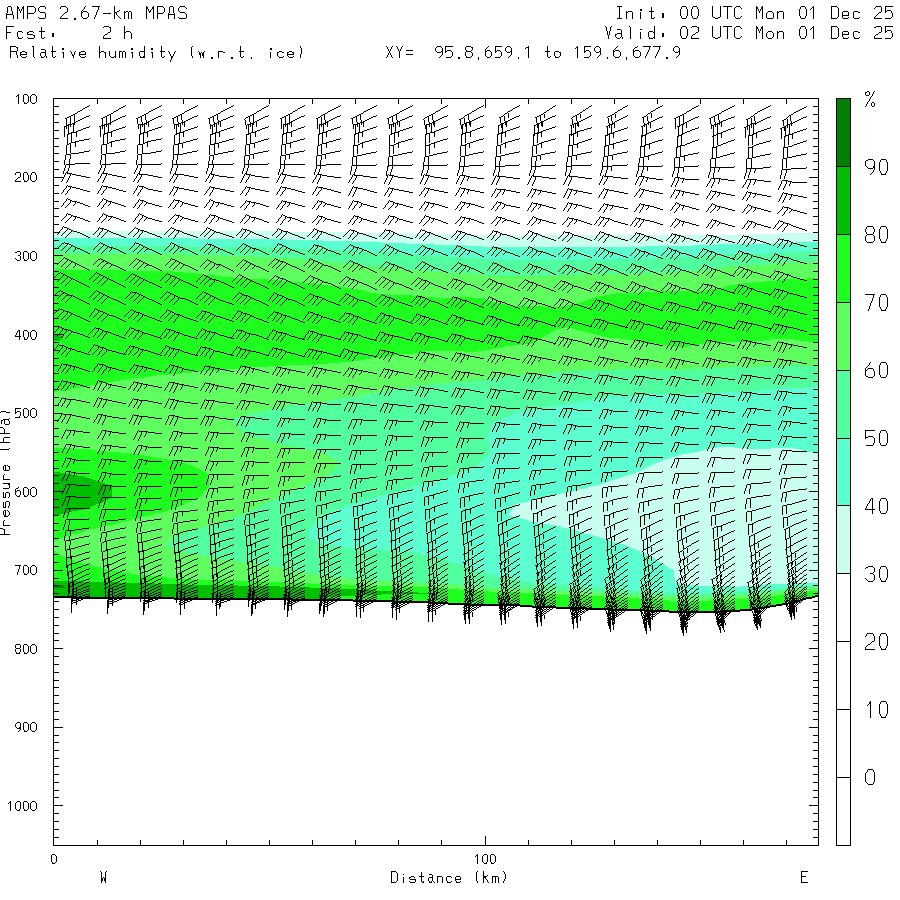
Task: Click the 'W' west endpoint label
Action: coord(104,878)
